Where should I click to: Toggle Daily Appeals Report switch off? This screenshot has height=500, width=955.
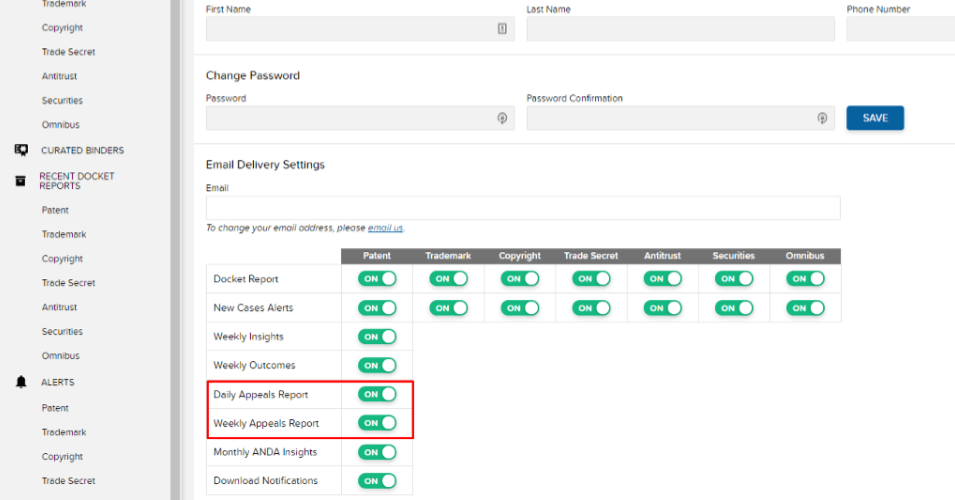(x=378, y=394)
